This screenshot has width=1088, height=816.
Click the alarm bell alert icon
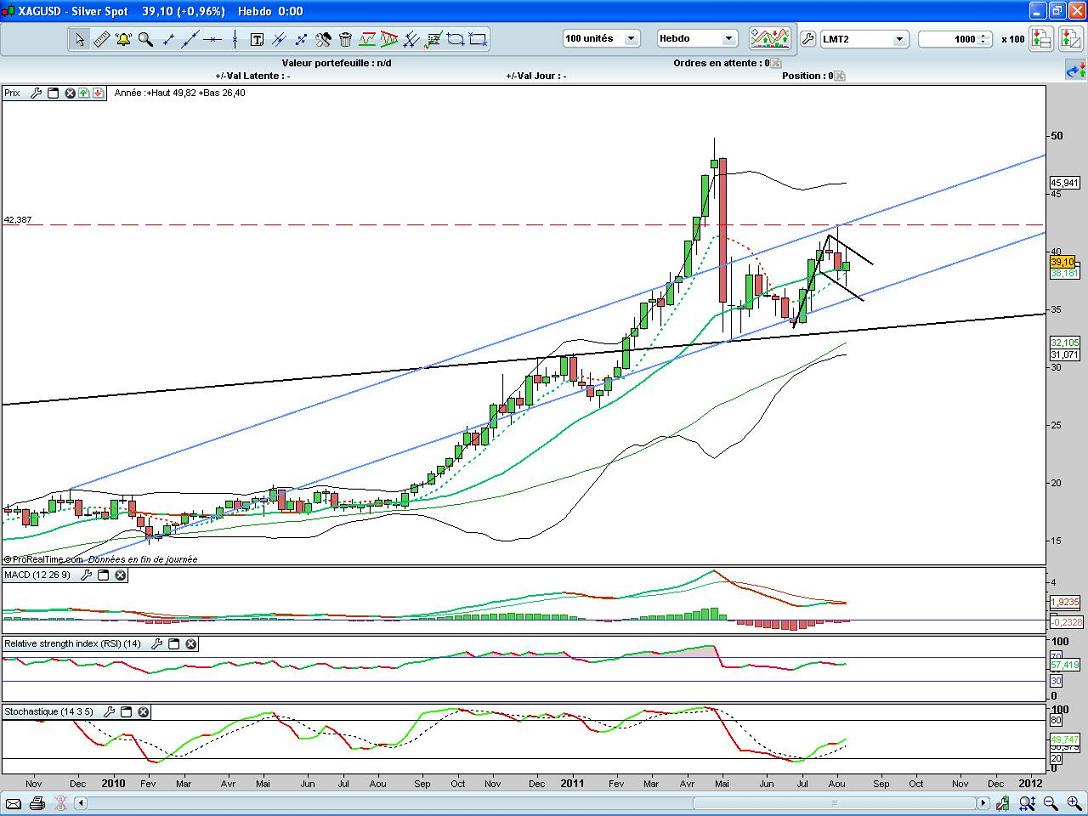[123, 39]
